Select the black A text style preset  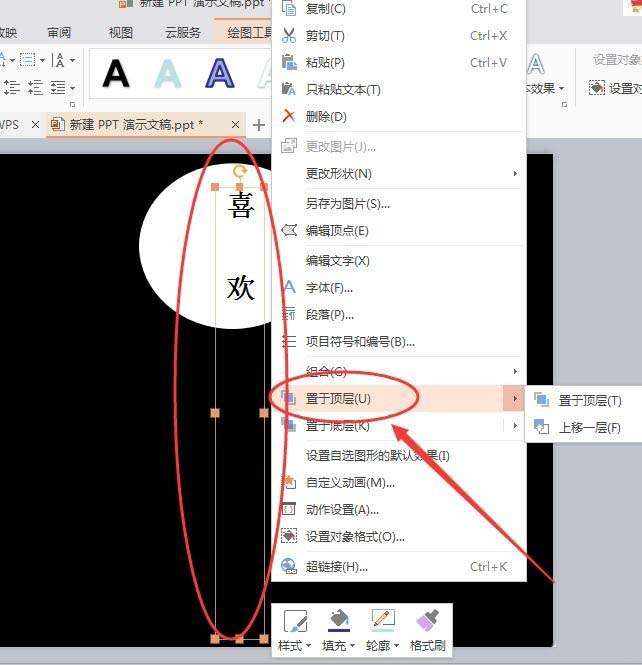pos(116,74)
